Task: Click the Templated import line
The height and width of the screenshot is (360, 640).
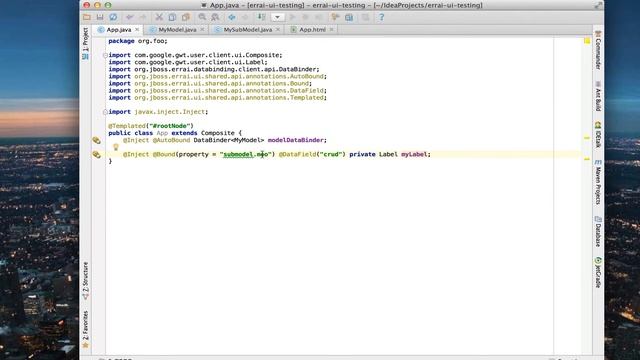Action: coord(218,98)
